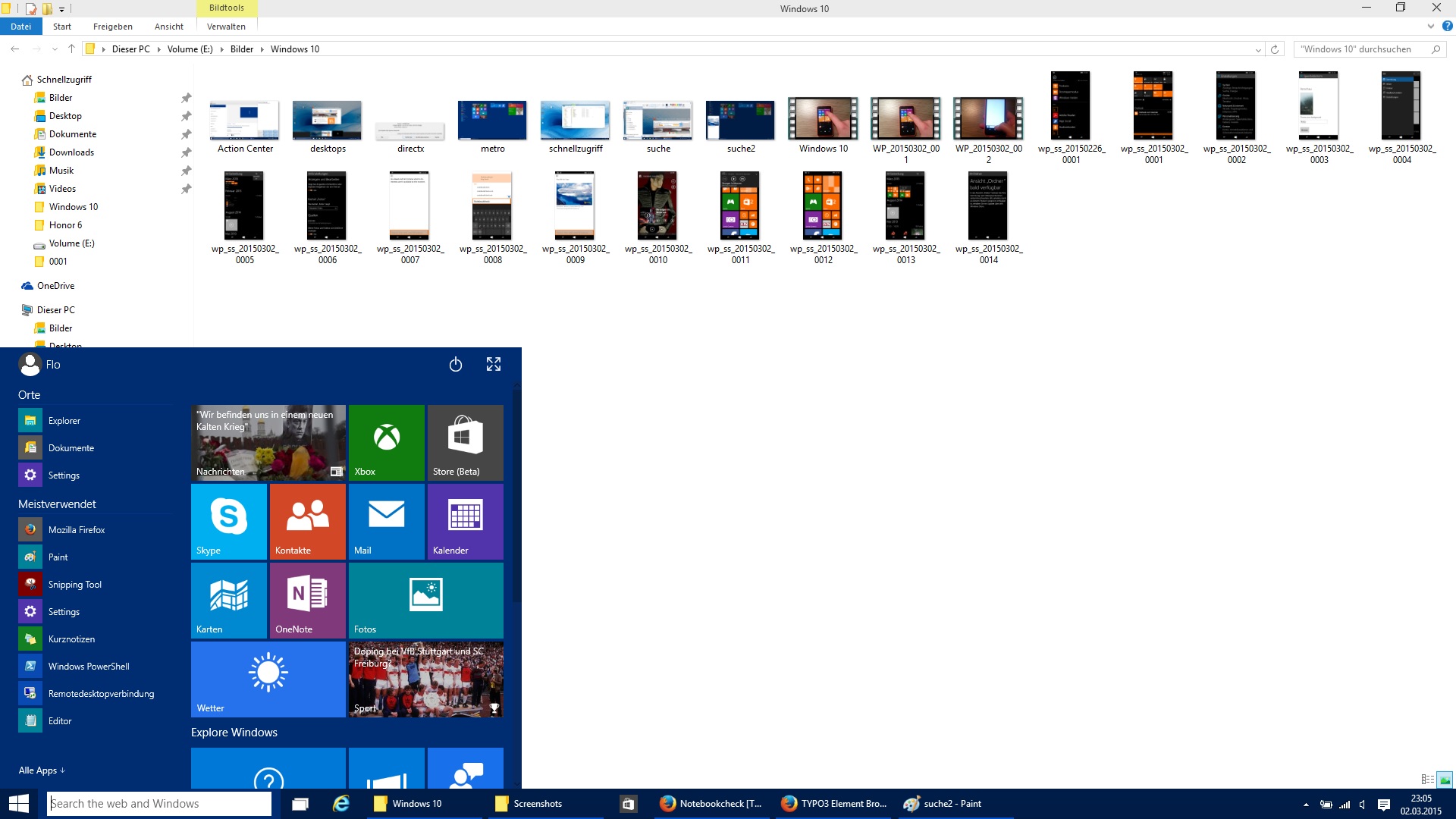Open the Wetter tile
This screenshot has height=819, width=1456.
268,679
